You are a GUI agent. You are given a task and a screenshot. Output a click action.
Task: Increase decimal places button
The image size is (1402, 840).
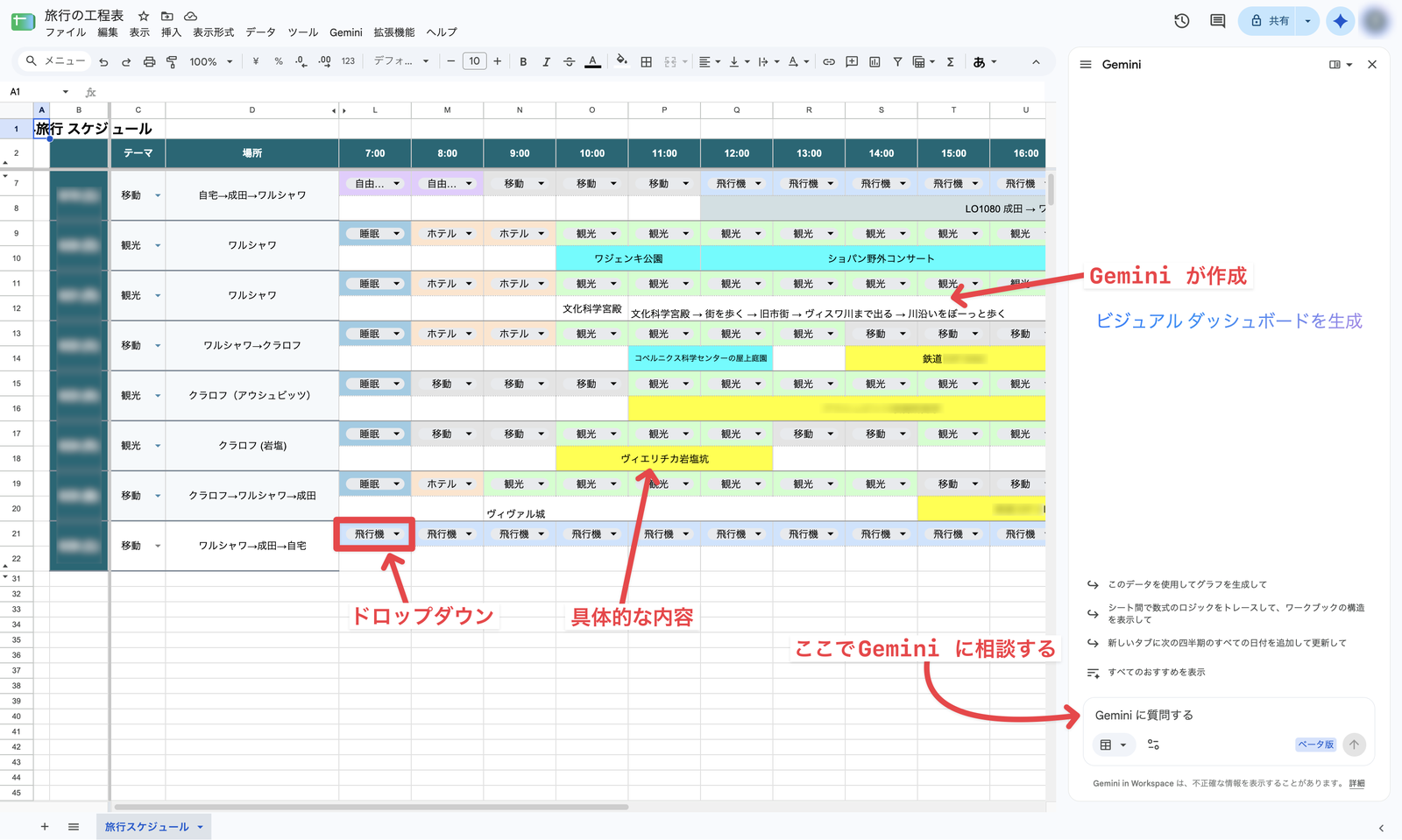(324, 61)
